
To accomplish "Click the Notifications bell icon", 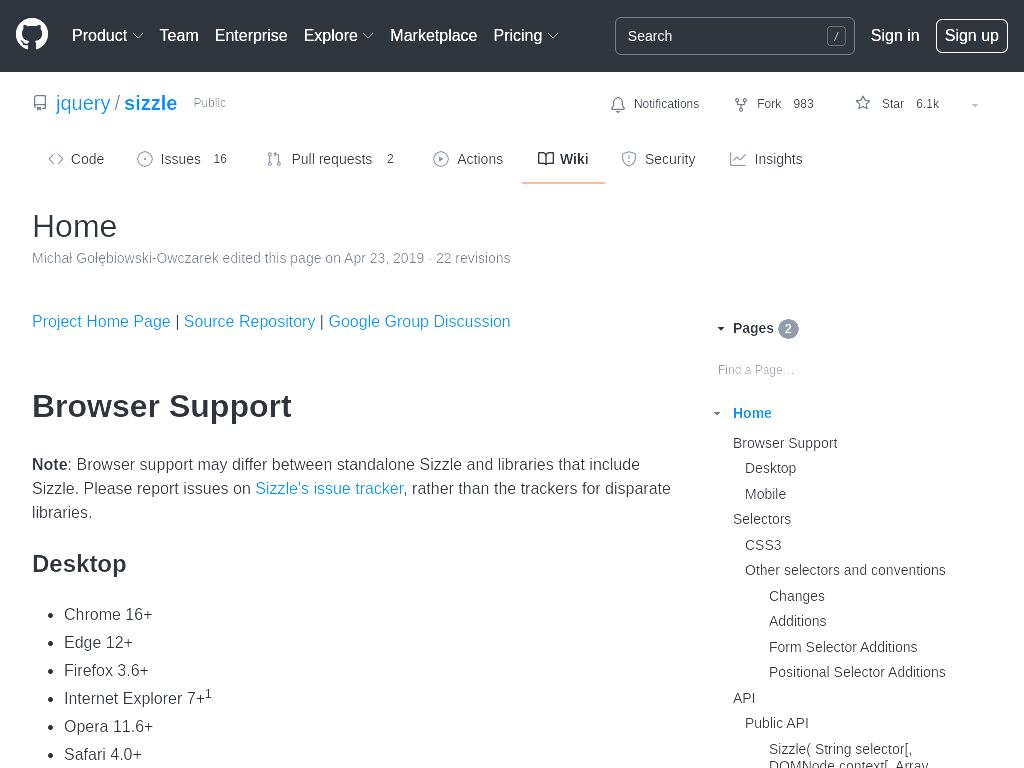I will tap(618, 104).
